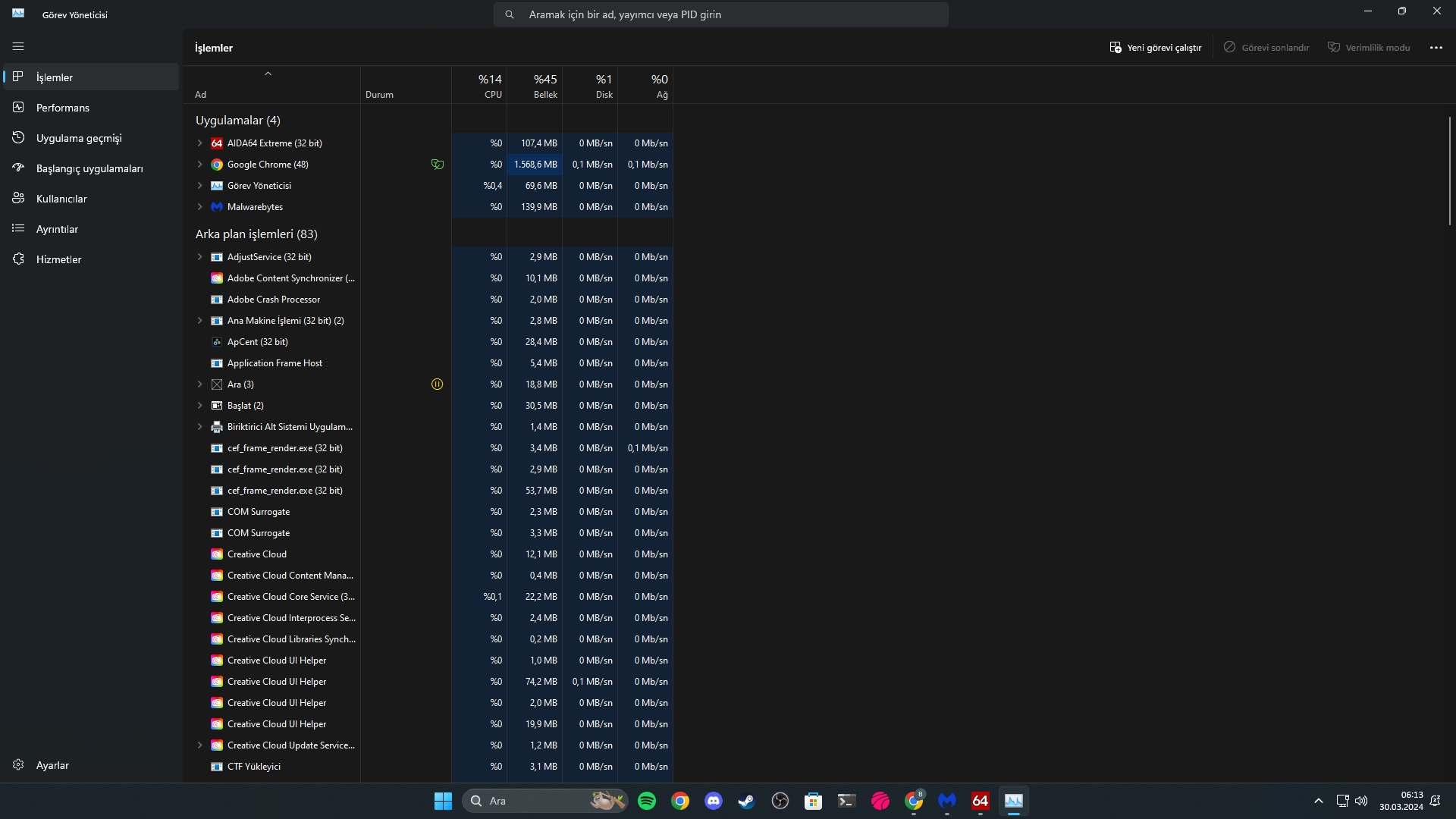Image resolution: width=1456 pixels, height=819 pixels.
Task: Open the hamburger navigation menu
Action: pyautogui.click(x=18, y=46)
